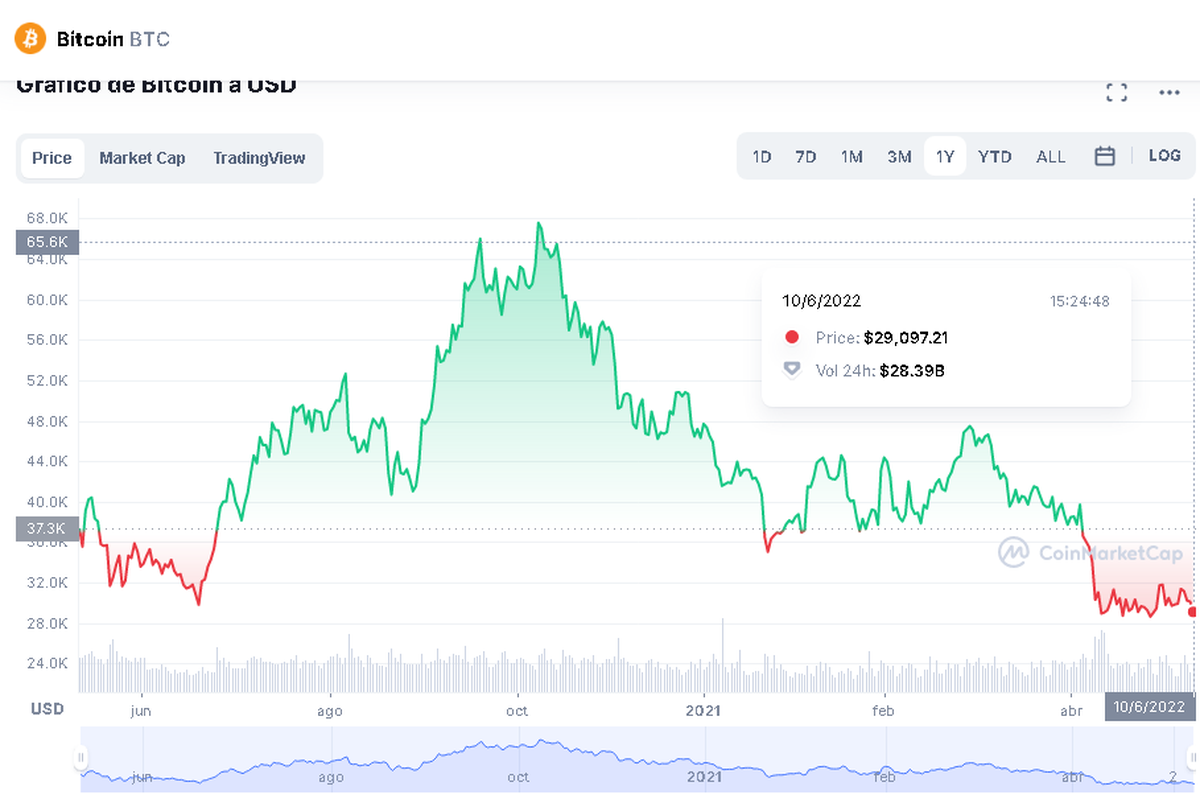Viewport: 1200px width, 807px height.
Task: Show ALL price history
Action: (x=1051, y=157)
